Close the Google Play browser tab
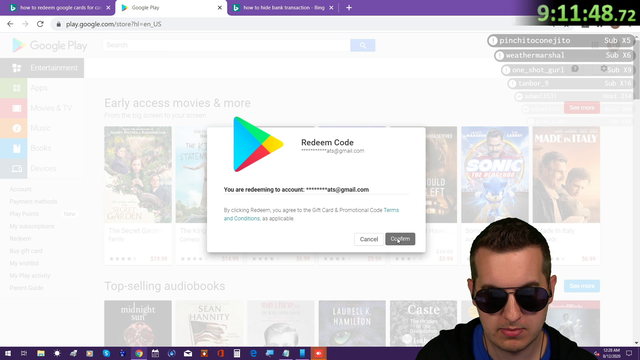The image size is (640, 360). click(x=220, y=8)
